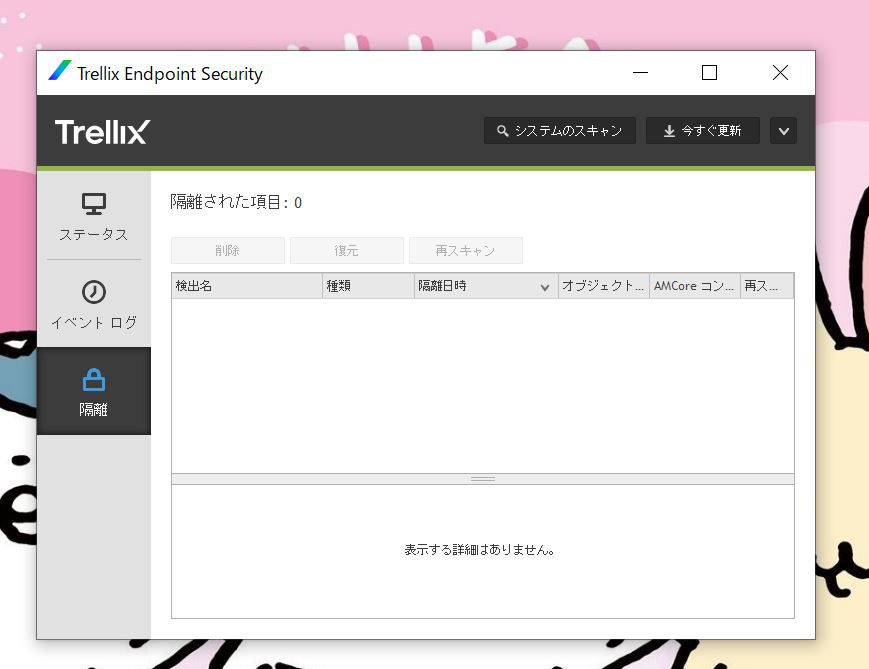Start システムのスキャン system scan
This screenshot has width=869, height=669.
pos(560,131)
